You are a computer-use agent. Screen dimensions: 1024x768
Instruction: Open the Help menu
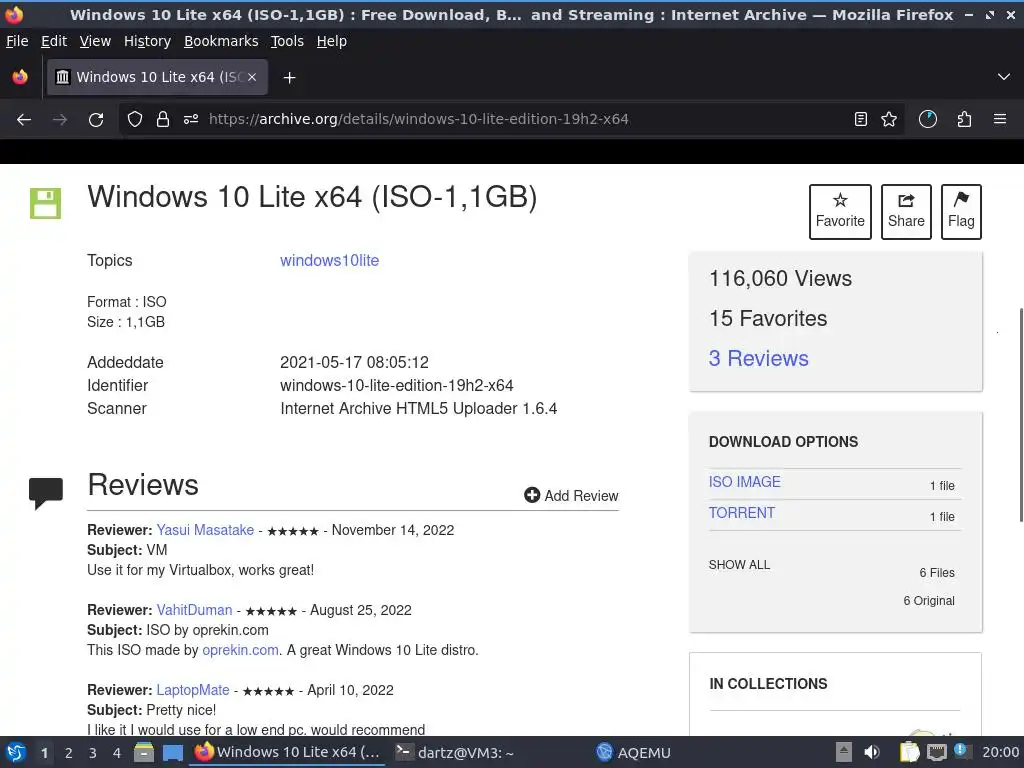click(331, 41)
